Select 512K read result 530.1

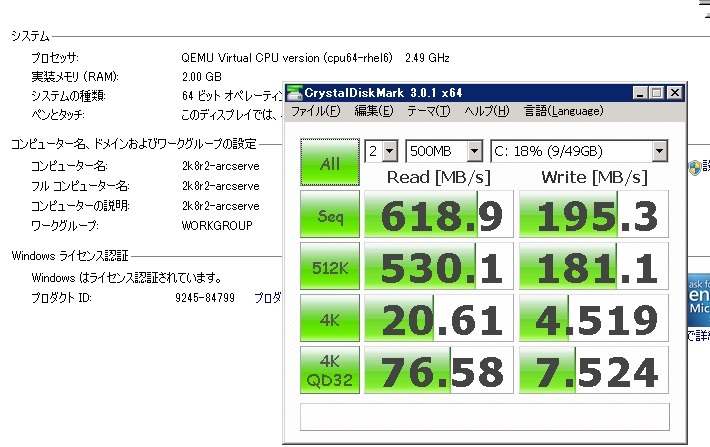[439, 266]
